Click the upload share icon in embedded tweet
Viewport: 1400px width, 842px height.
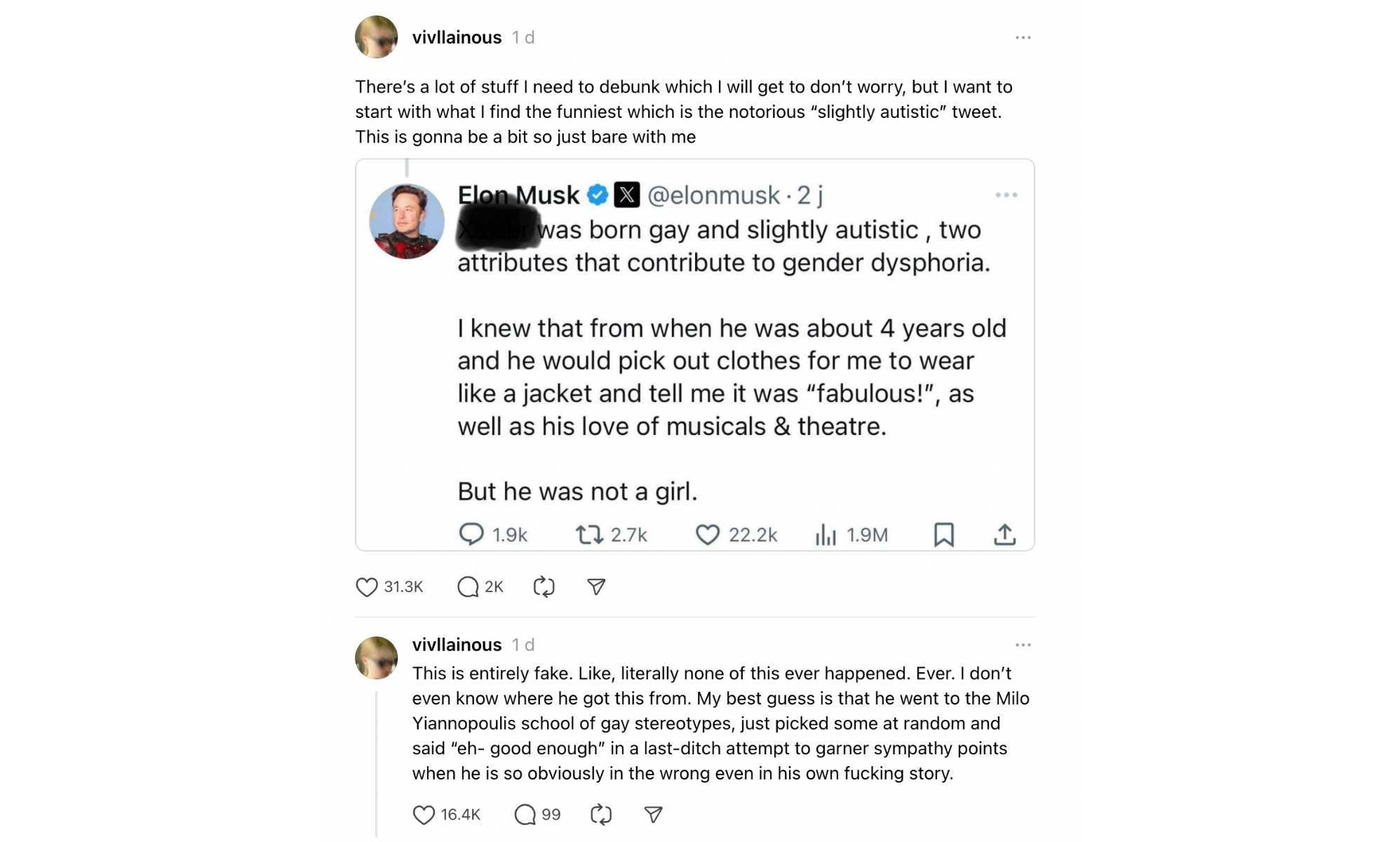pos(1004,535)
